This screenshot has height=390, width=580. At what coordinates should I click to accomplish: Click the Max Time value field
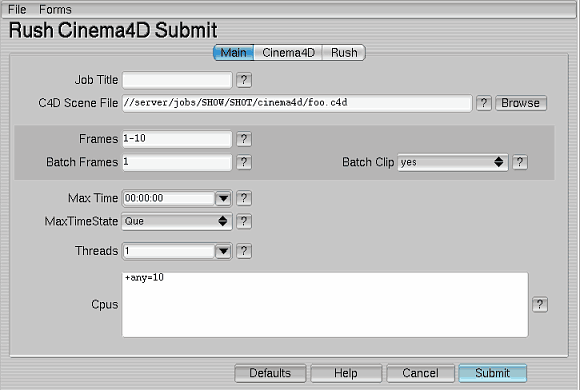(x=169, y=198)
